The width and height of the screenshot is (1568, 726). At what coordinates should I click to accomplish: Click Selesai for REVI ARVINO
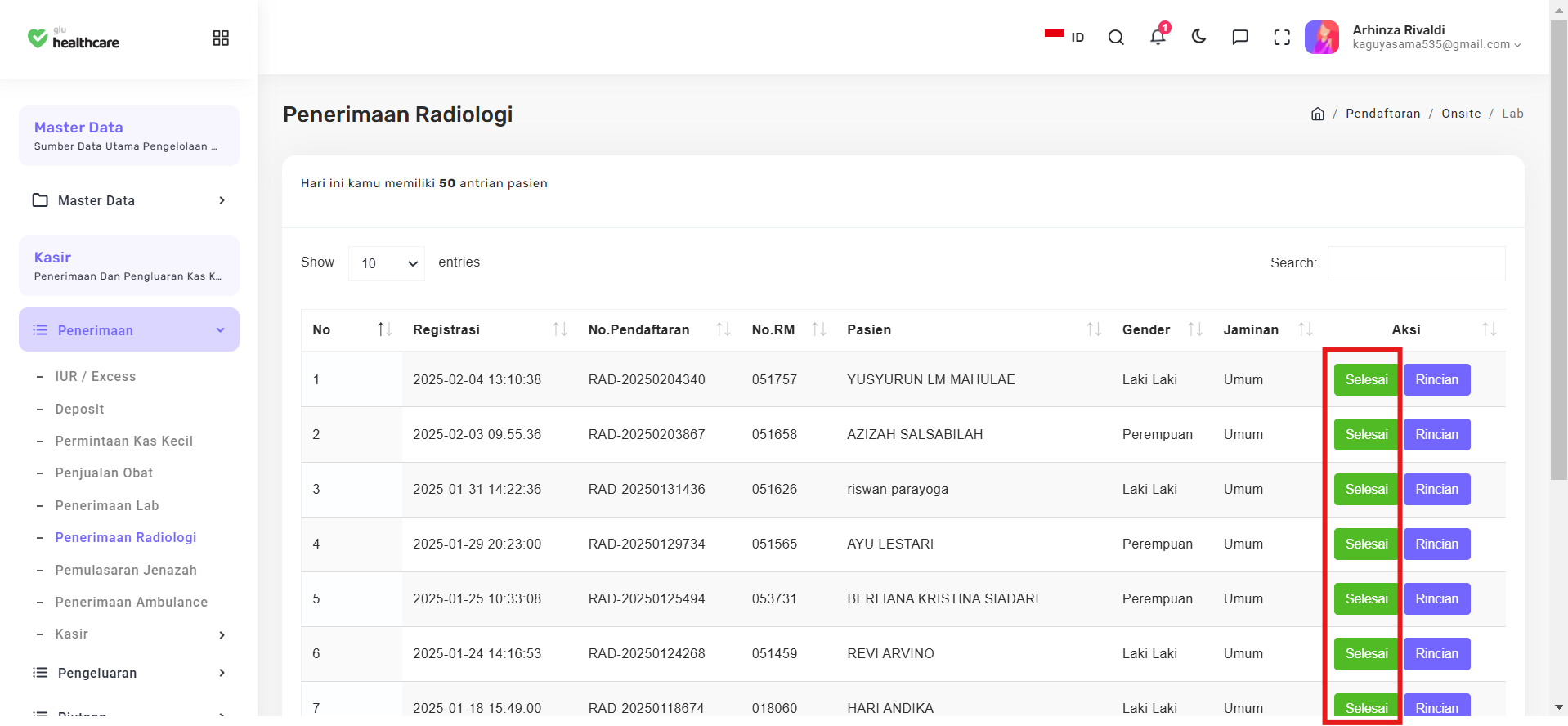click(1366, 653)
